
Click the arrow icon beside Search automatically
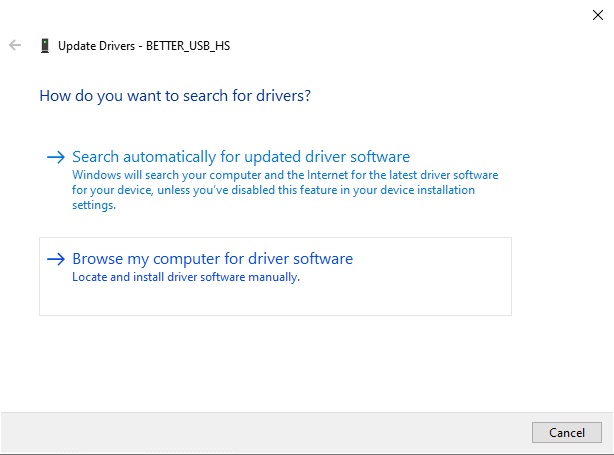[56, 157]
